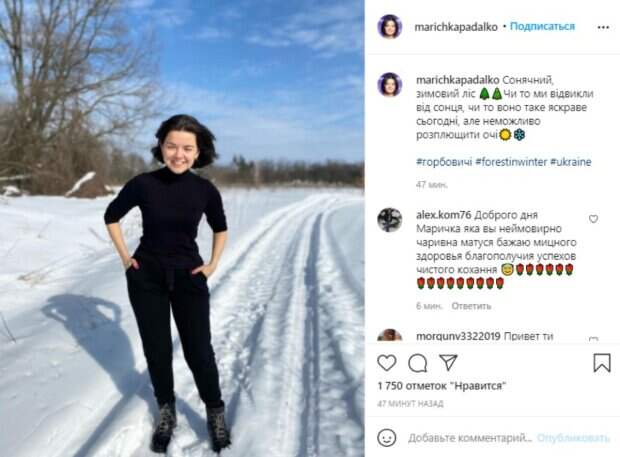Follow the account via Подписаться
This screenshot has width=620, height=457.
[x=542, y=26]
